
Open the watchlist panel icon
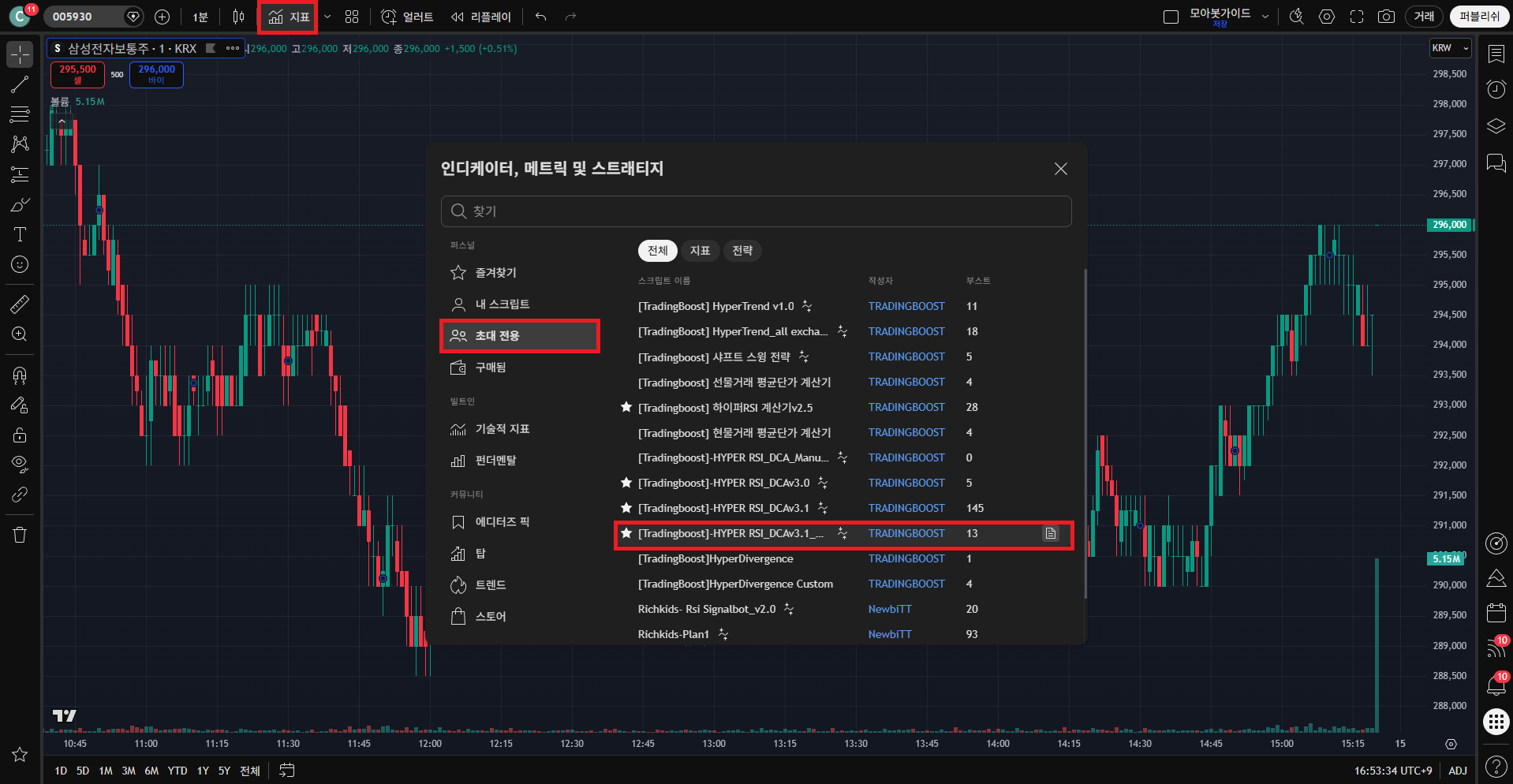click(x=1496, y=54)
